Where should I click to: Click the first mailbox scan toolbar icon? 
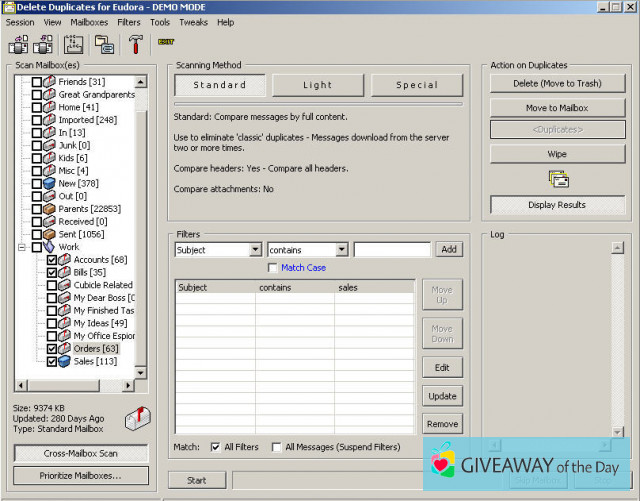tap(17, 44)
